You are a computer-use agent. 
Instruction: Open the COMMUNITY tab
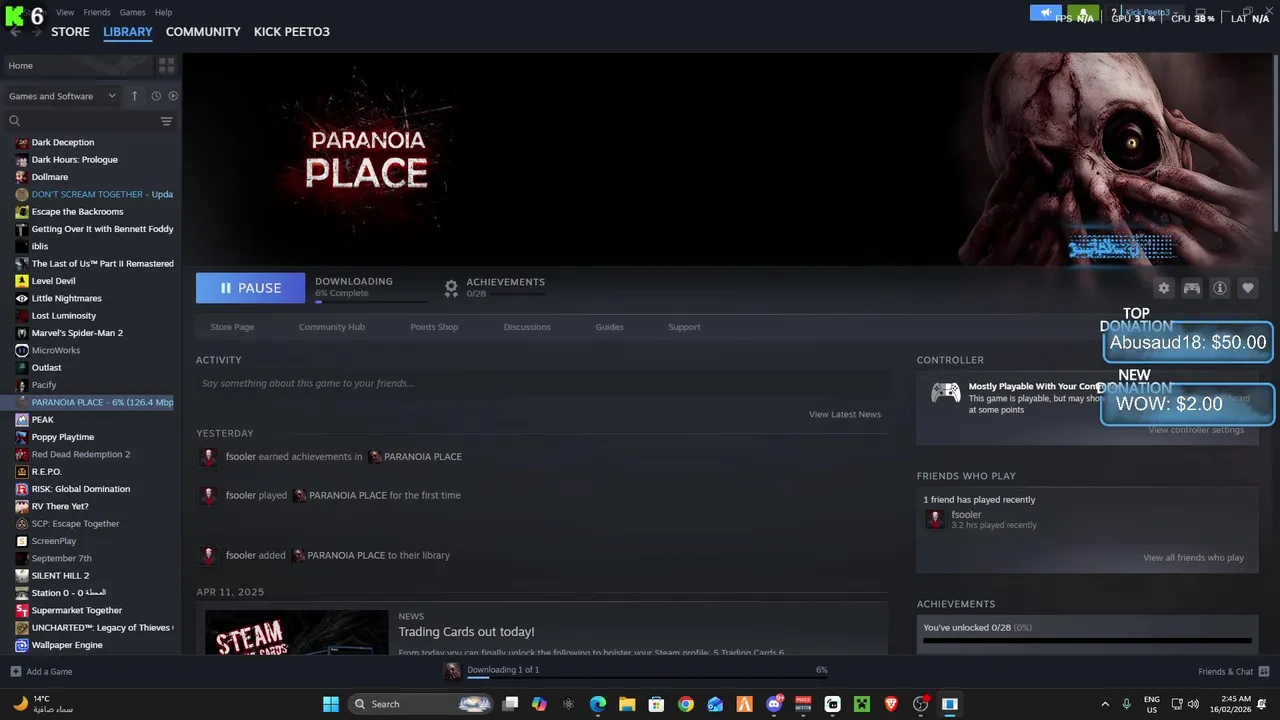click(203, 32)
